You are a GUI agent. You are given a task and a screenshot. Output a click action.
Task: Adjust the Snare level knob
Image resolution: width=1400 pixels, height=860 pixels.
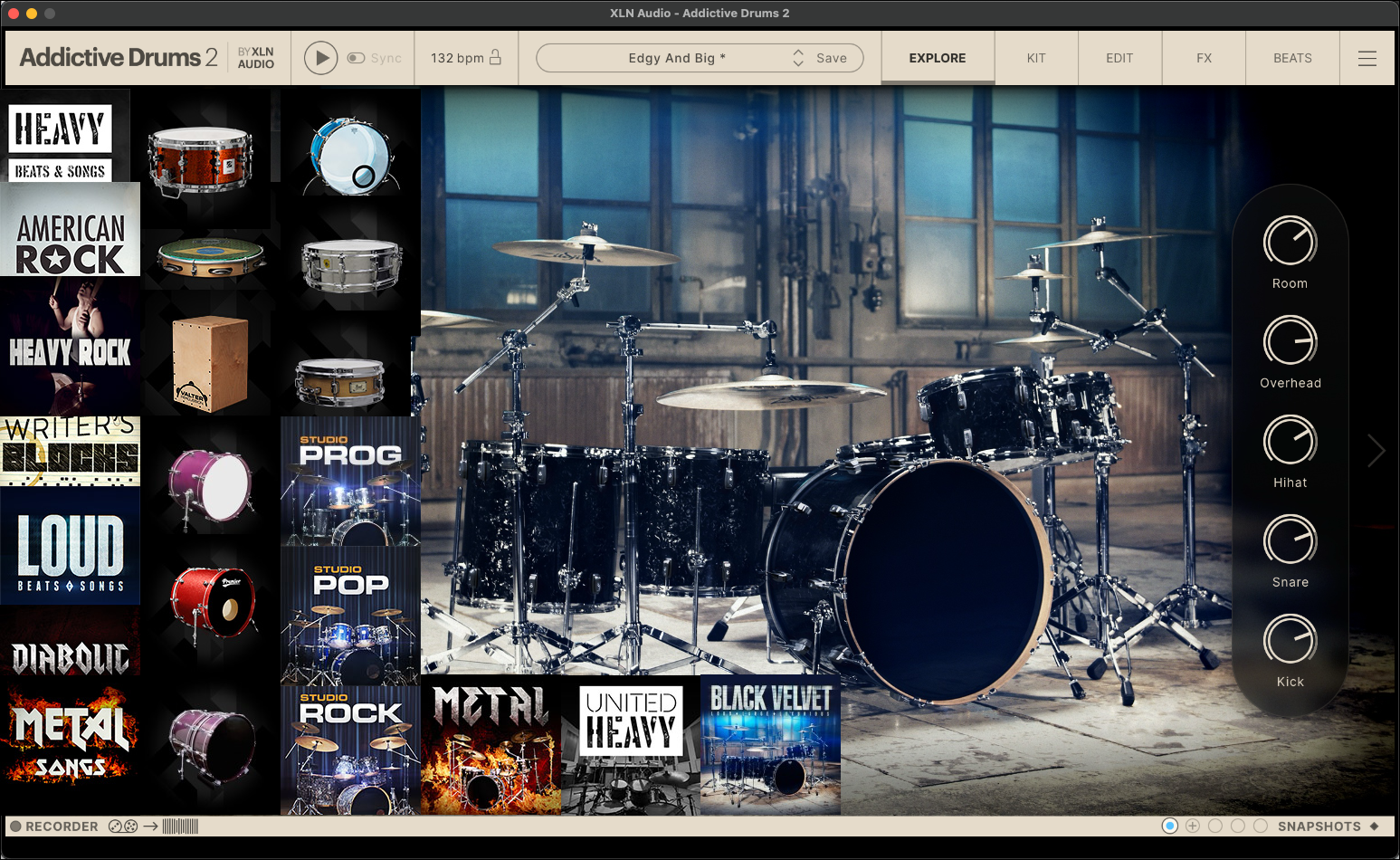pyautogui.click(x=1290, y=540)
